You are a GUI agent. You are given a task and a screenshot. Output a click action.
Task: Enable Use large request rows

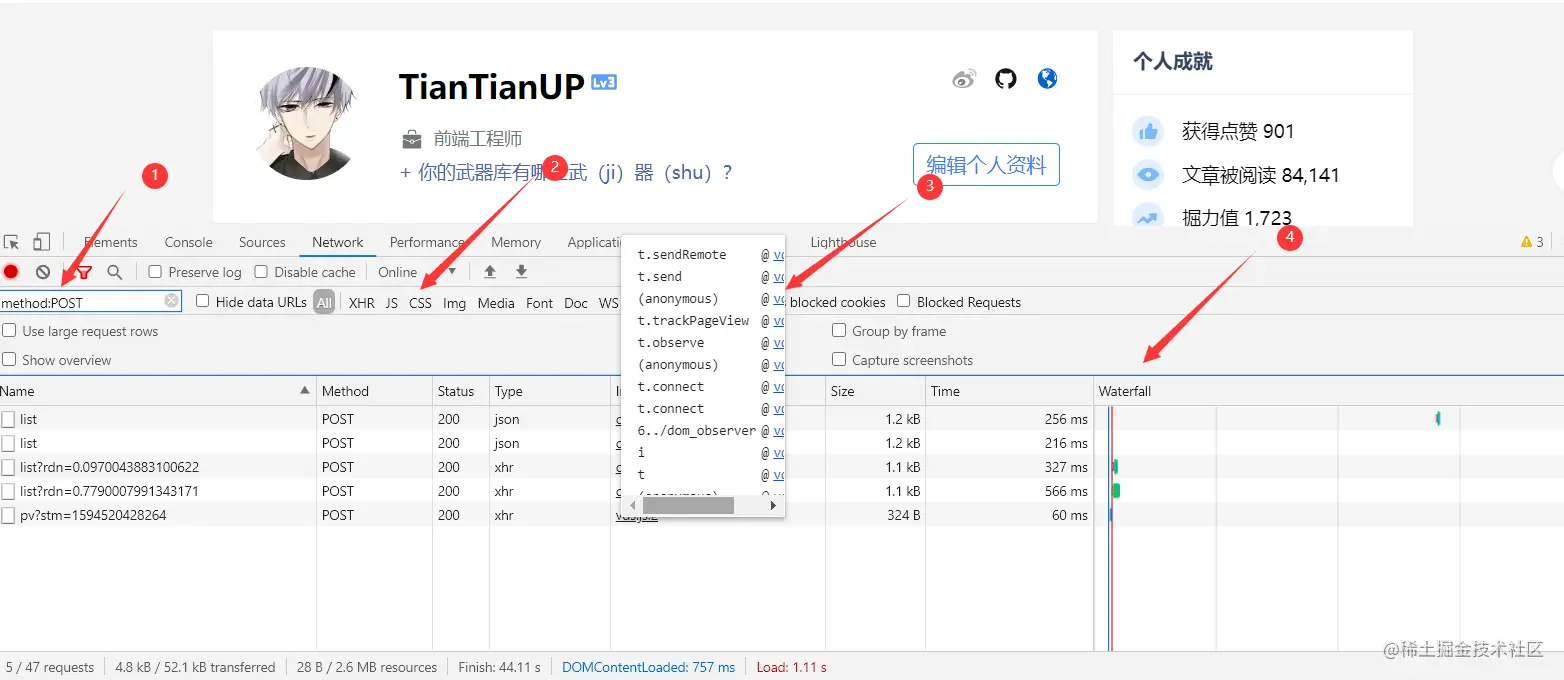click(9, 331)
